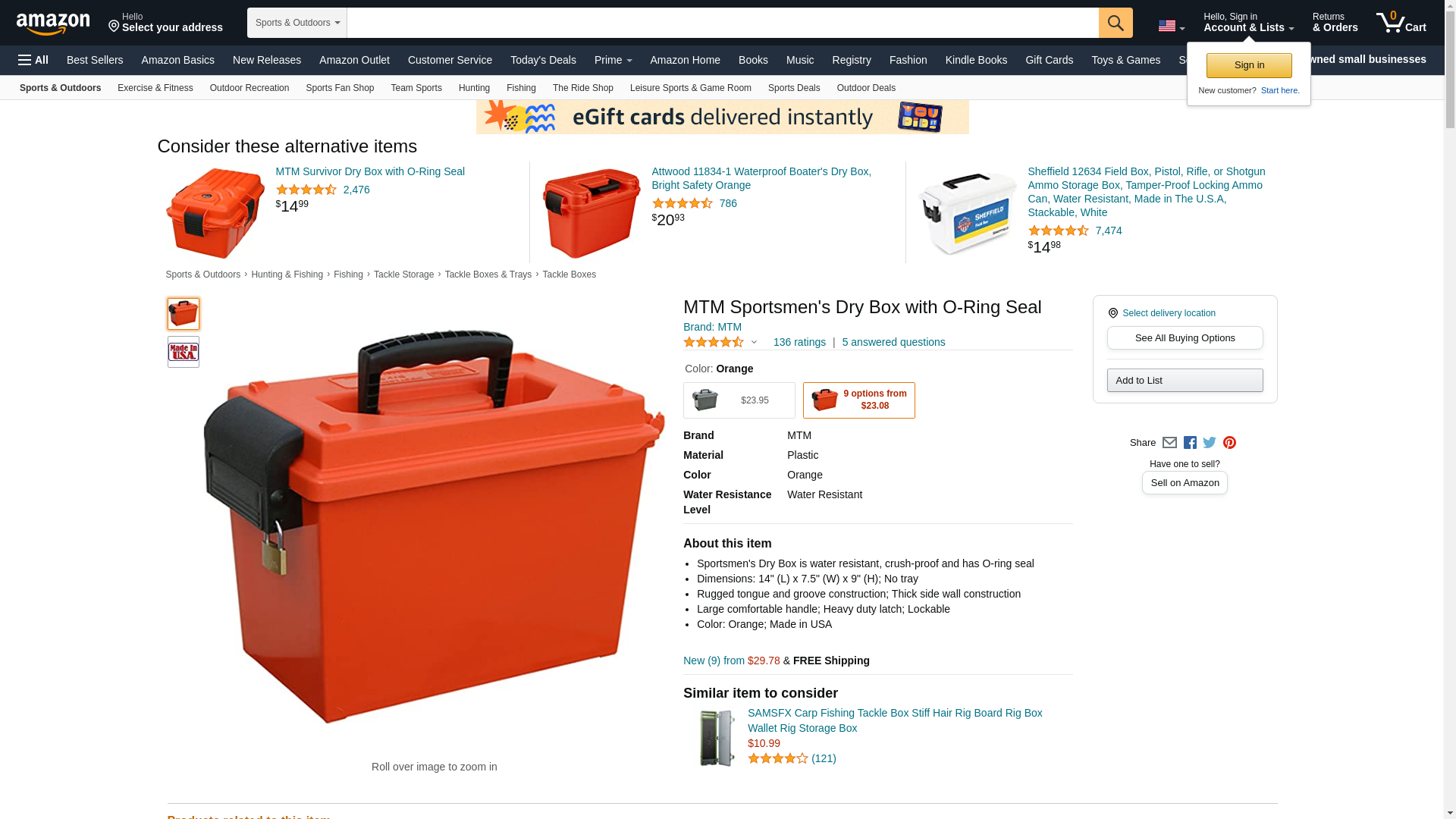The image size is (1456, 819).
Task: Click the orange search magnifier button
Action: (x=1116, y=23)
